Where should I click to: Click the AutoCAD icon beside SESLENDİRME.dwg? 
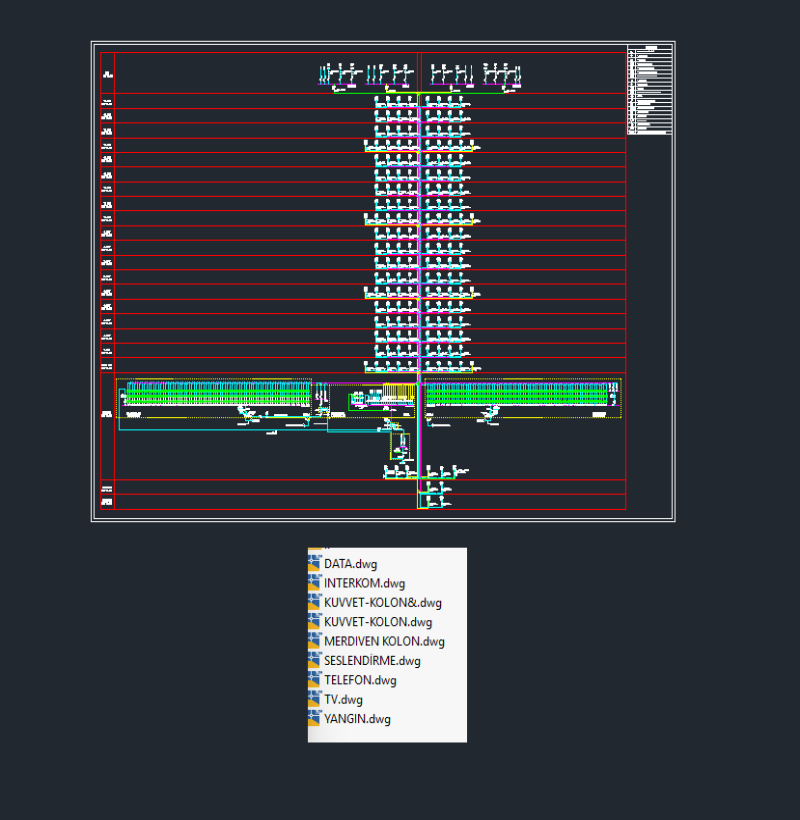[315, 660]
